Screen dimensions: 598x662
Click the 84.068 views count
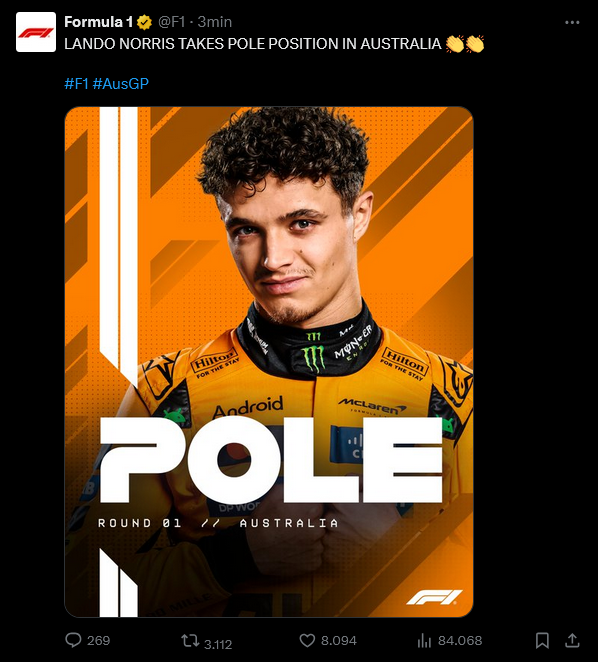(x=460, y=640)
